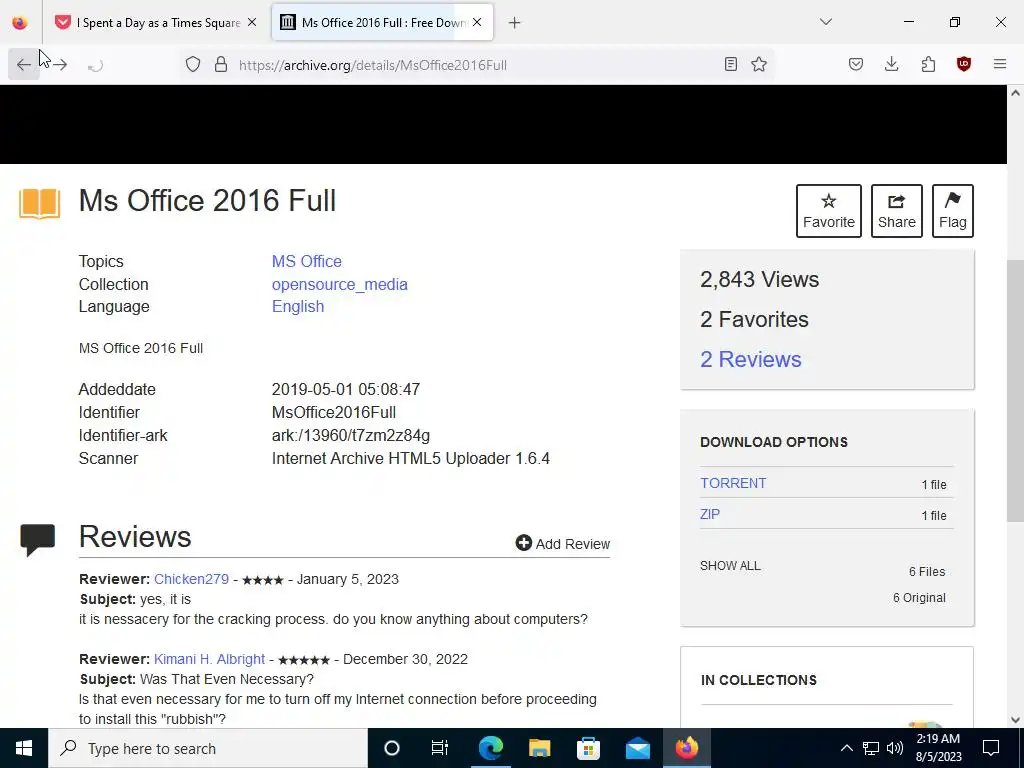Click the scrollbar up arrow

[x=1015, y=93]
